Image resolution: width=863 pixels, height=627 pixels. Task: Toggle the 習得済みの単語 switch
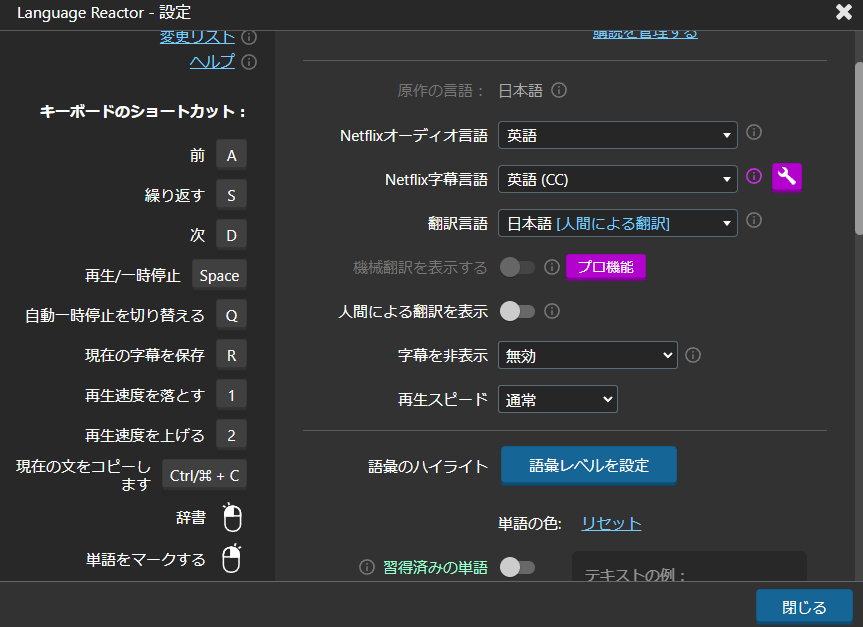pos(517,567)
